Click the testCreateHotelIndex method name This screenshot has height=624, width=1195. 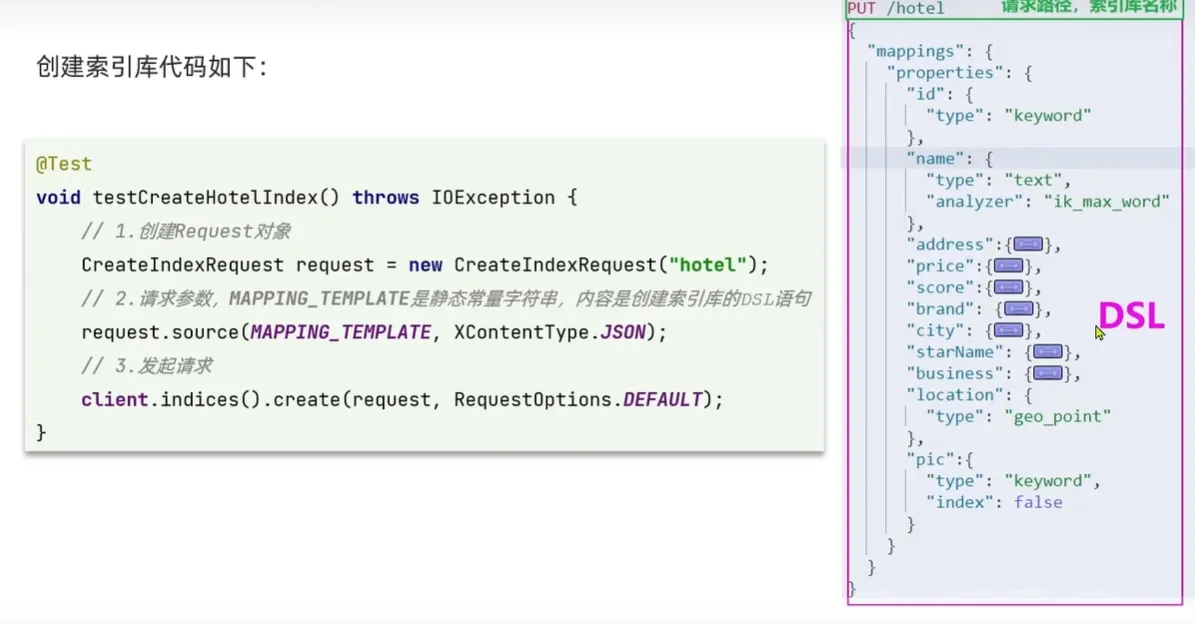pos(205,198)
